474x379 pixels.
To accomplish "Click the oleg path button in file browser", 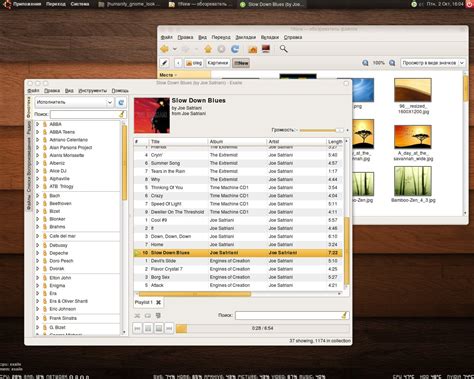I will (x=194, y=63).
